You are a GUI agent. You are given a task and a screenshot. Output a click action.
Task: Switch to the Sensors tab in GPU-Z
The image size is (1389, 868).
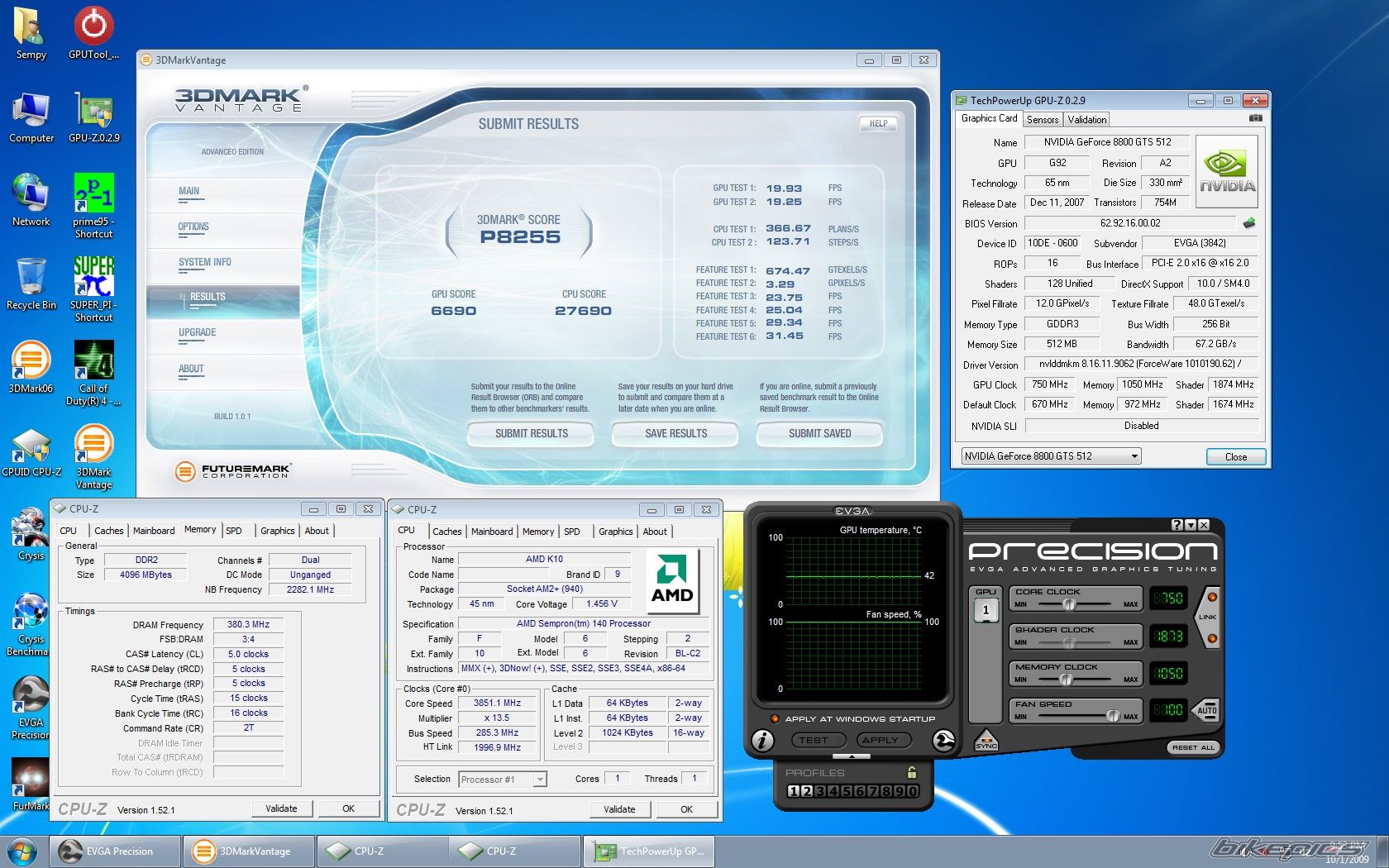coord(1042,120)
